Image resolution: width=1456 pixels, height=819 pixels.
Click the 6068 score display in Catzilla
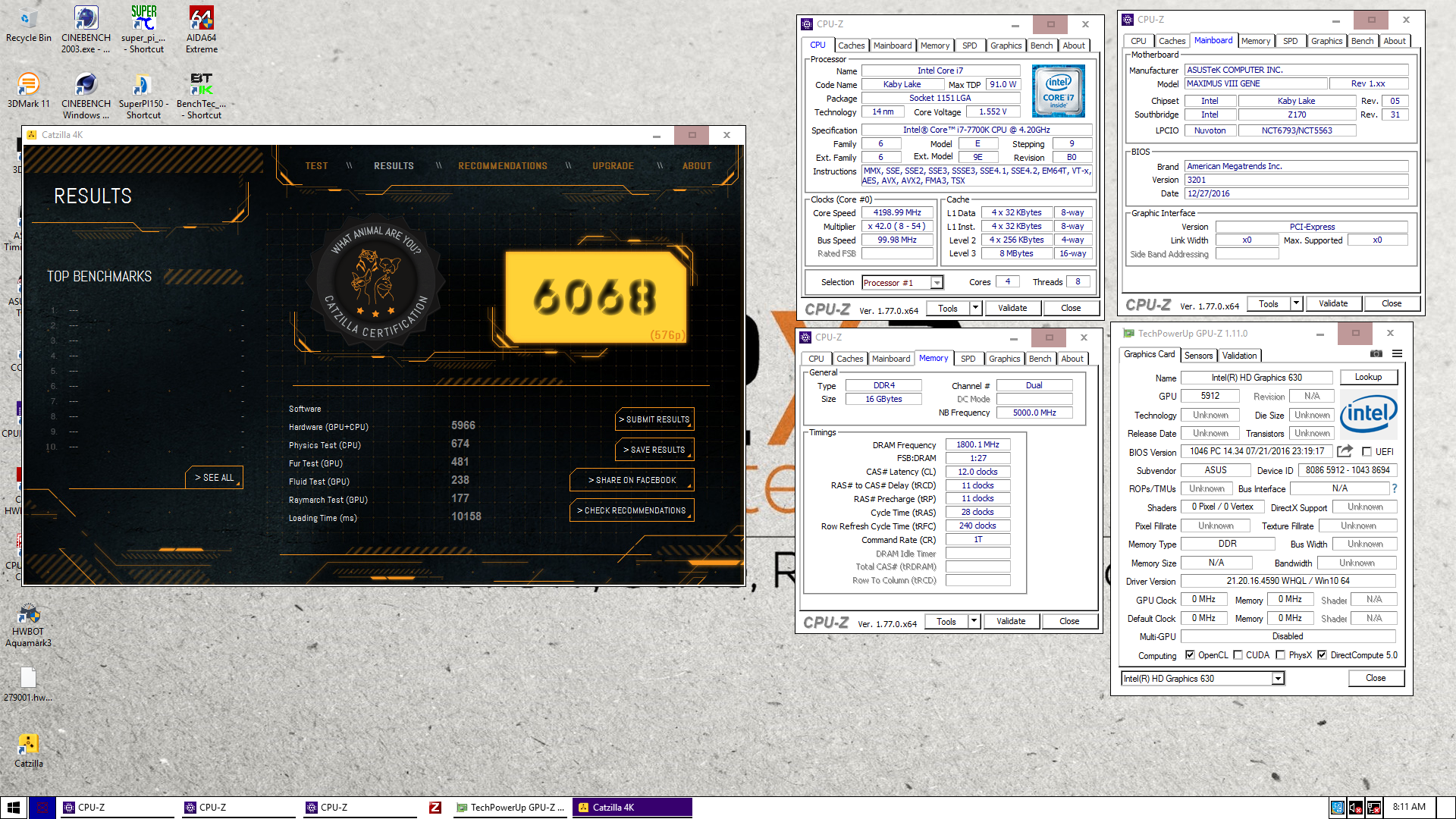coord(595,297)
